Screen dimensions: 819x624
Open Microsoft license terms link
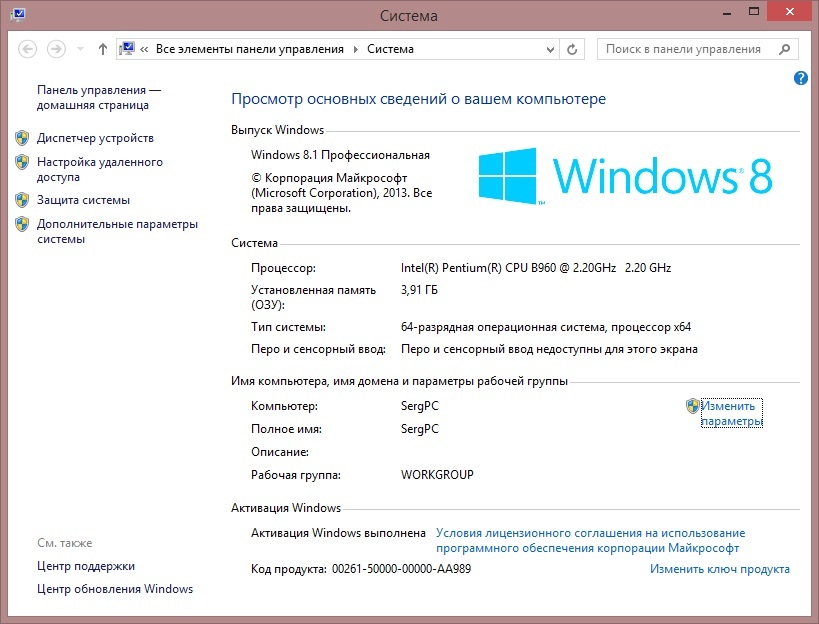[x=590, y=540]
